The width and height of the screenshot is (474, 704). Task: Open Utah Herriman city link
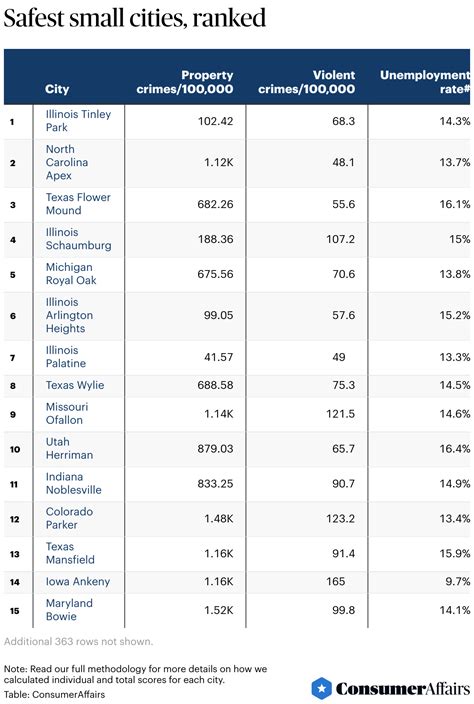(69, 449)
